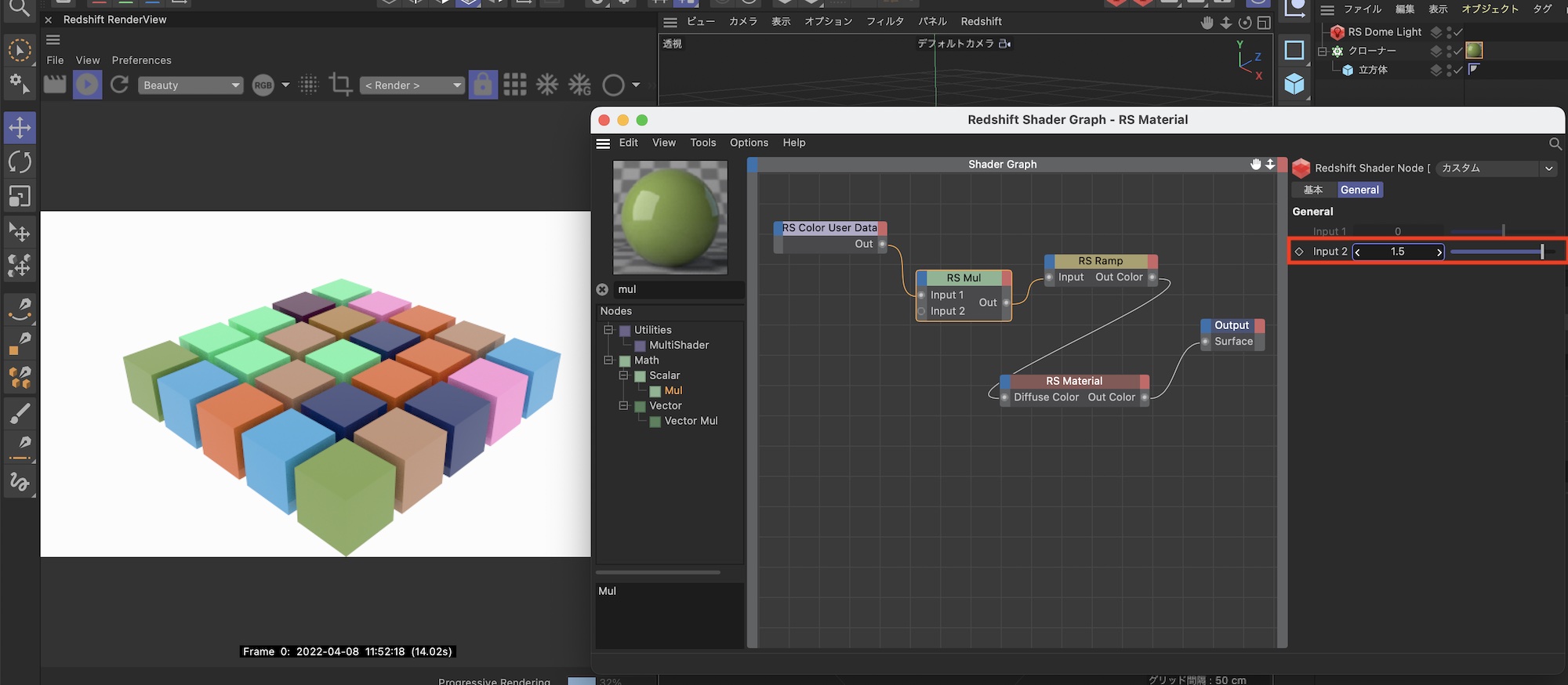
Task: Open the Tools menu in Shader Graph
Action: [702, 143]
